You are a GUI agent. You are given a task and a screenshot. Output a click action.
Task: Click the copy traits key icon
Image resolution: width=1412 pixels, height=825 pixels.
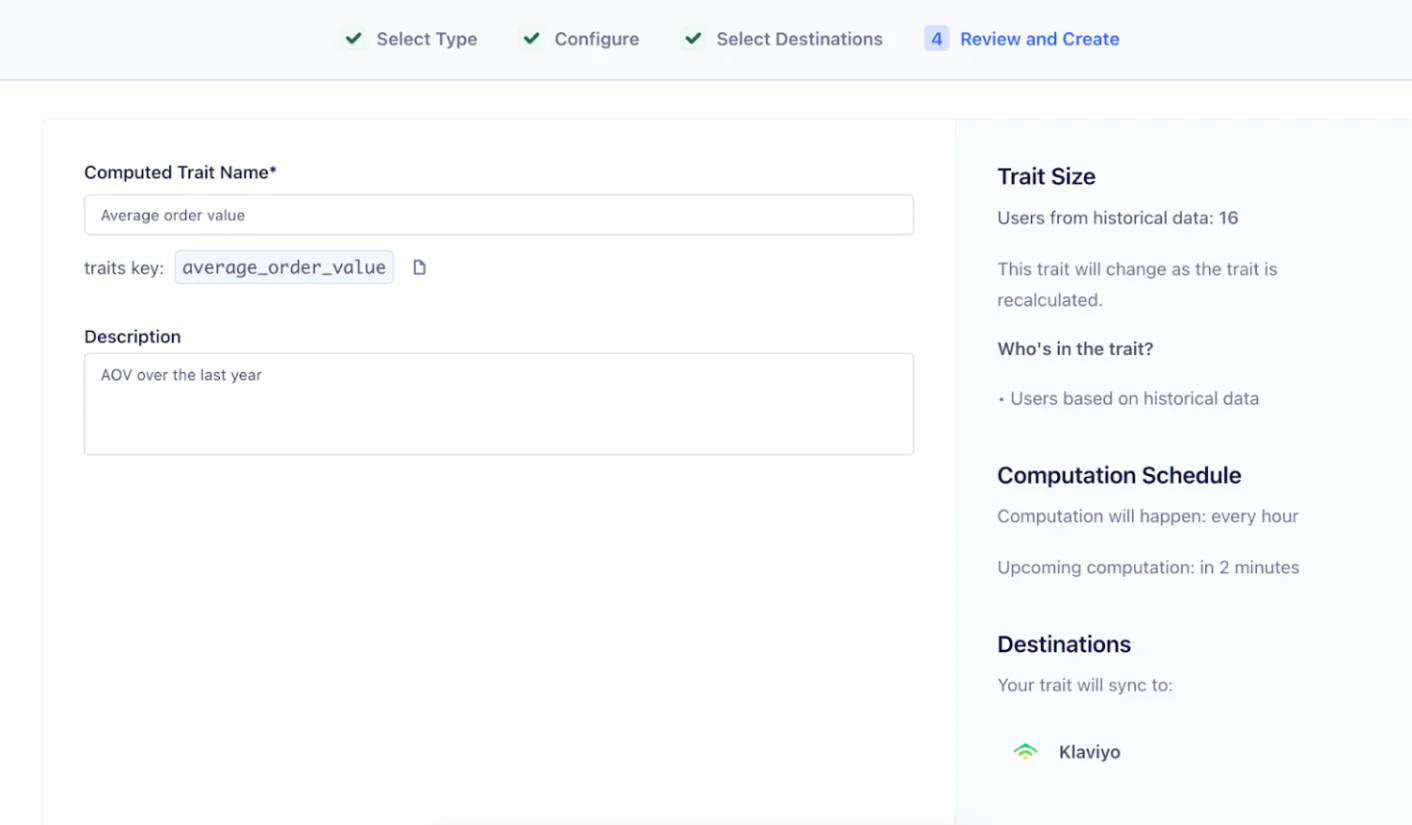coord(419,267)
